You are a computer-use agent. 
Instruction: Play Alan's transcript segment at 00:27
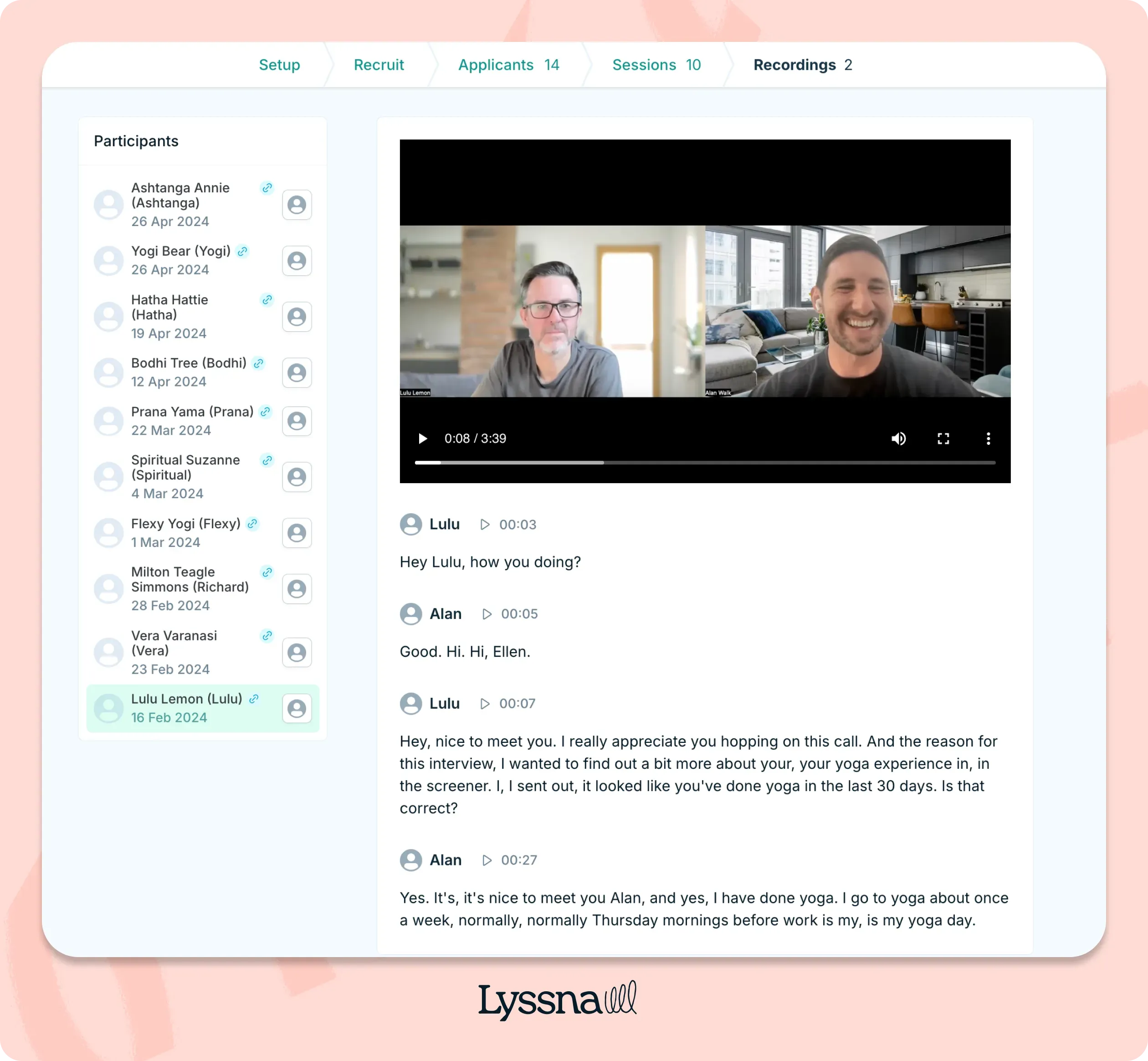[x=487, y=860]
